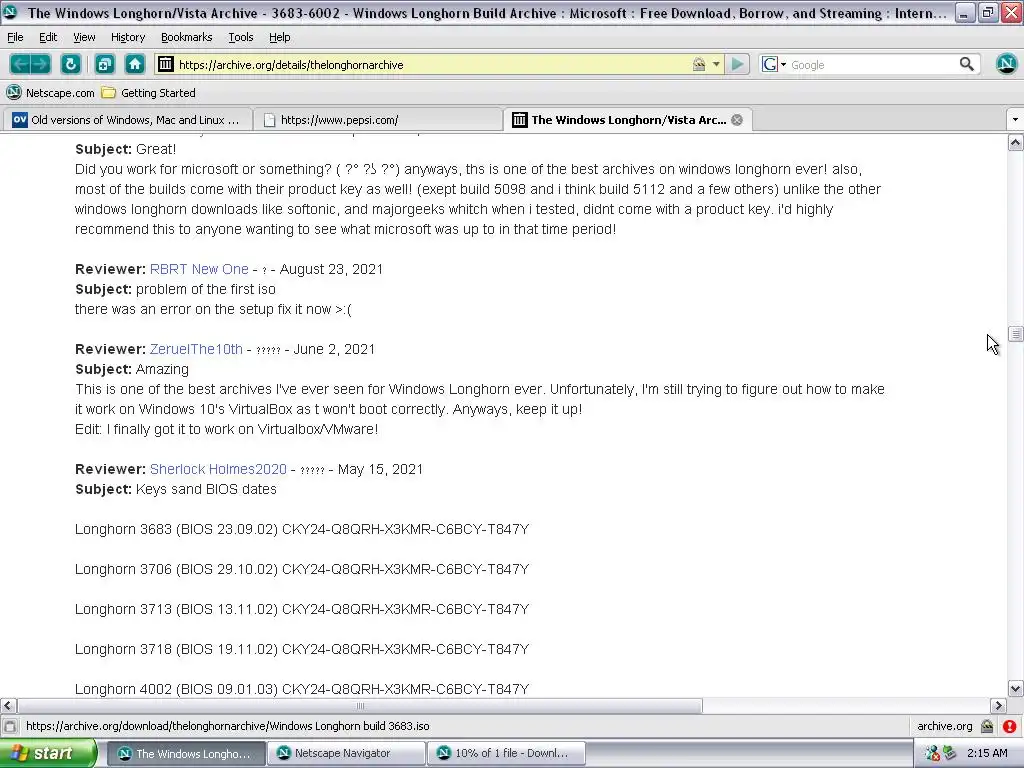Screen dimensions: 1024x768
Task: Go to the Home page icon
Action: (x=135, y=64)
